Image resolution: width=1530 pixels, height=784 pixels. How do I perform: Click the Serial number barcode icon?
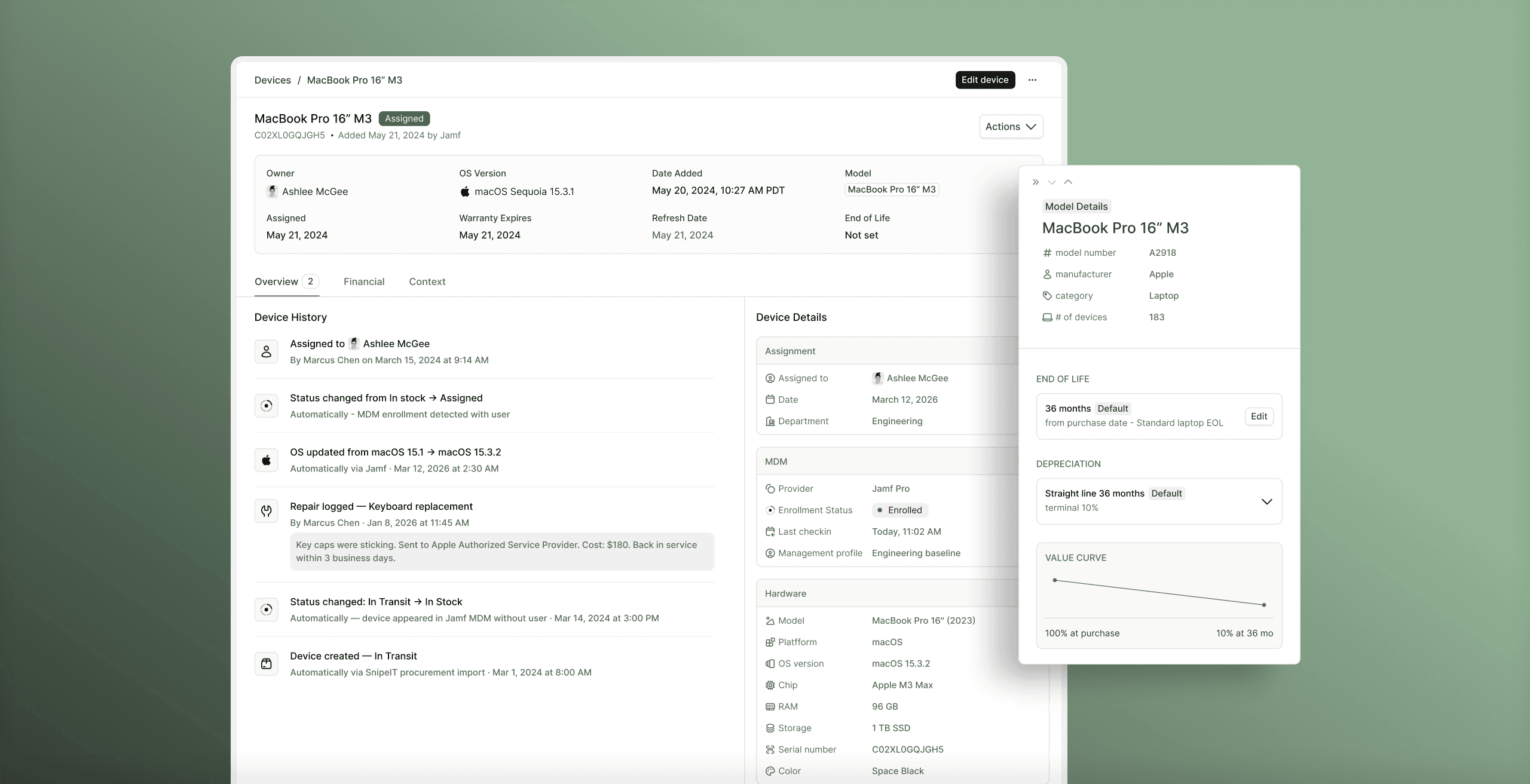[770, 750]
